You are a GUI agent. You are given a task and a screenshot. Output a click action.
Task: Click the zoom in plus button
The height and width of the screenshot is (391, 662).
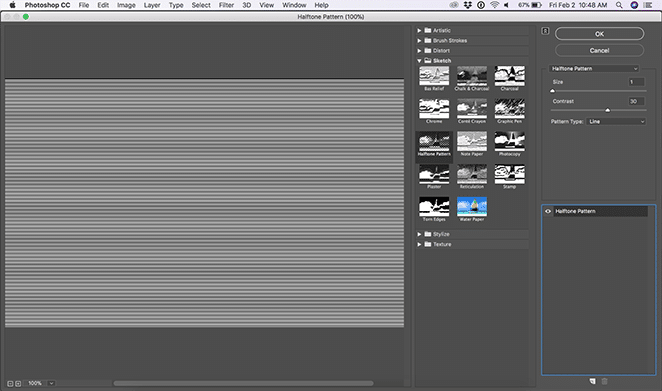coord(18,383)
